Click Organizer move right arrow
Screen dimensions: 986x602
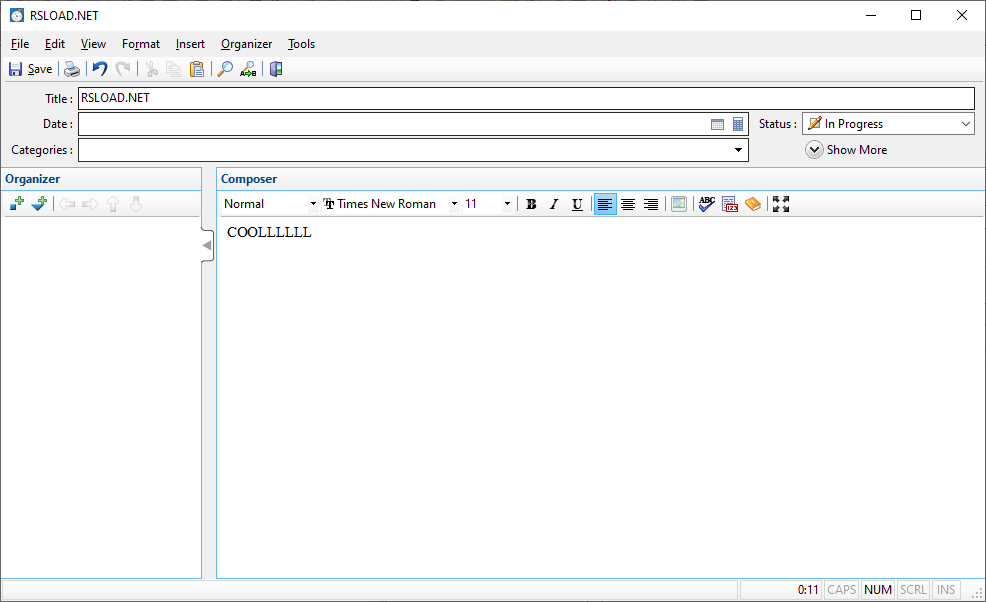[x=90, y=204]
